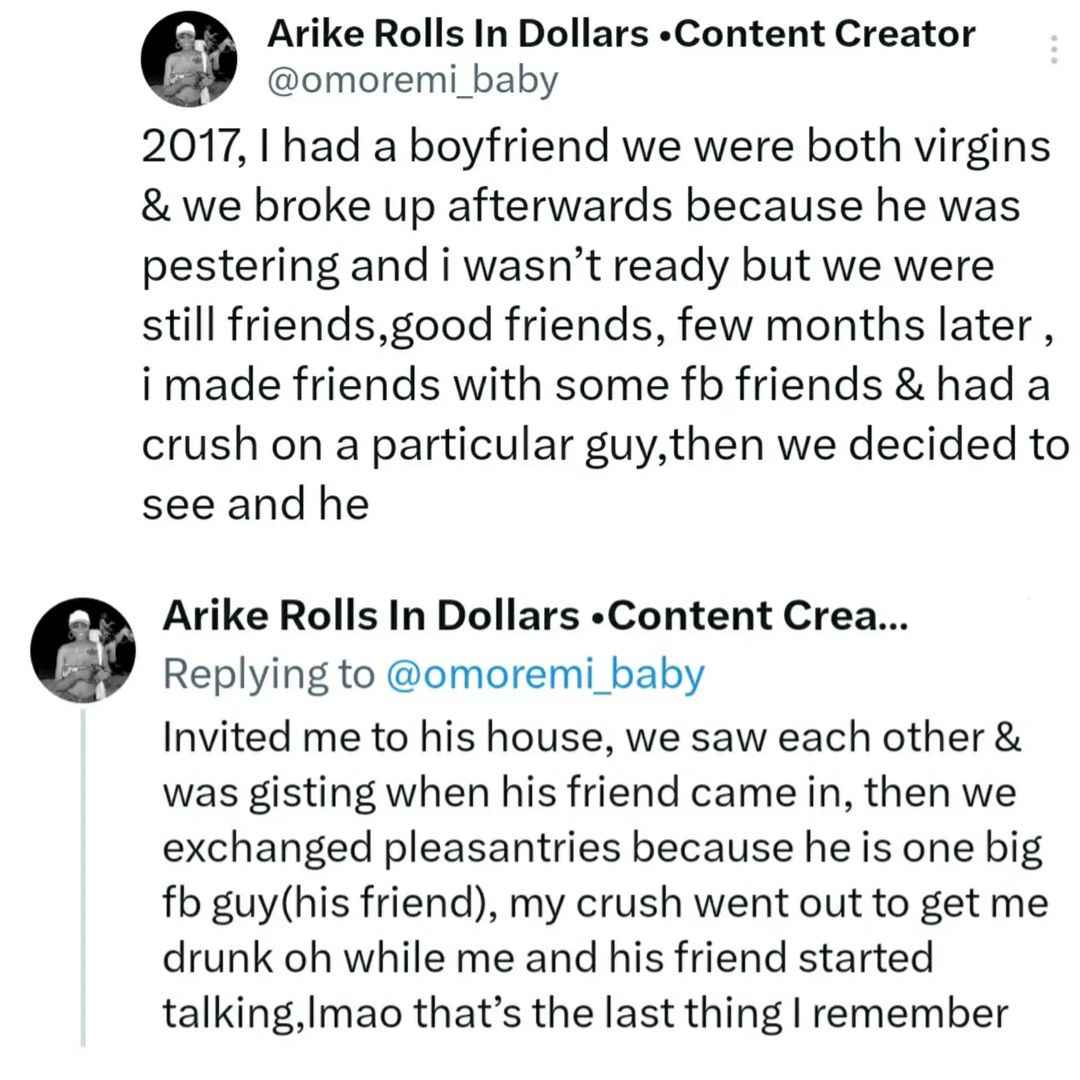The image size is (1080, 1080).
Task: Open the first tweet at the '2017,' text
Action: 192,147
